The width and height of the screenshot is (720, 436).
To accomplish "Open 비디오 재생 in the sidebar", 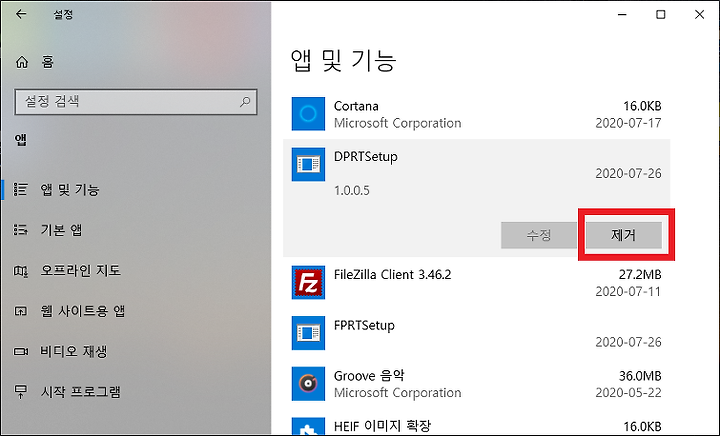I will pos(74,352).
